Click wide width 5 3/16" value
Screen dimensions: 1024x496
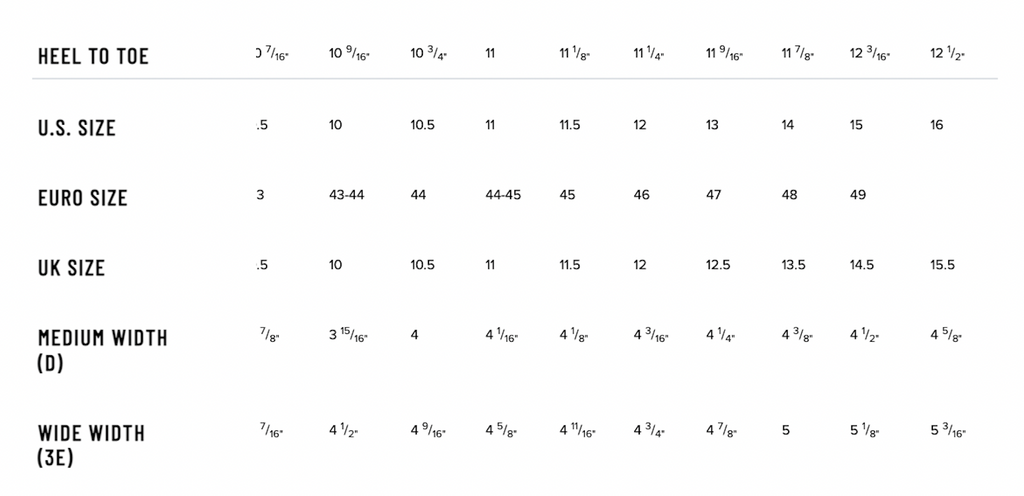(948, 431)
